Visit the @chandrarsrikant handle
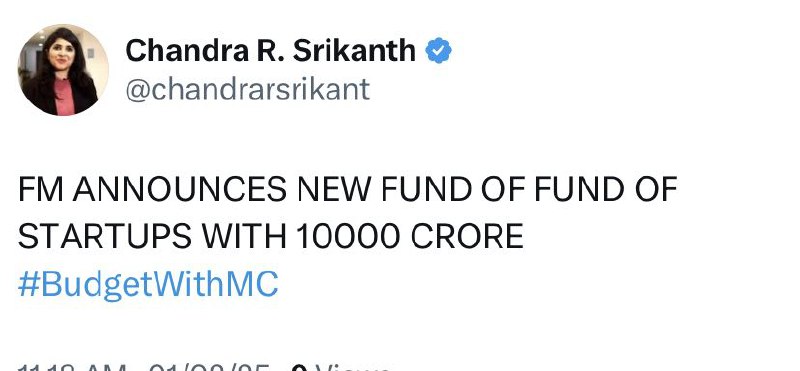Screen dimensions: 800x371 point(247,89)
